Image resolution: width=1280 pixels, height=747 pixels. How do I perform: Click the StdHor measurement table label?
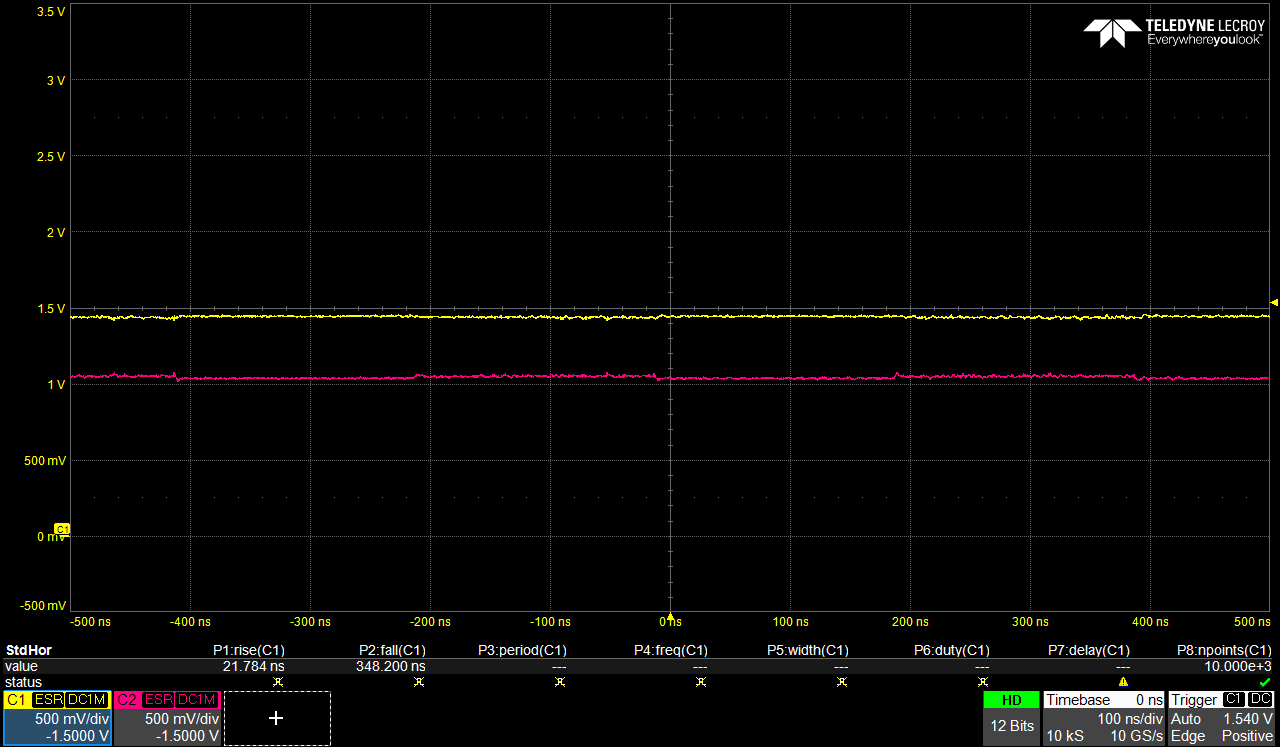point(28,650)
